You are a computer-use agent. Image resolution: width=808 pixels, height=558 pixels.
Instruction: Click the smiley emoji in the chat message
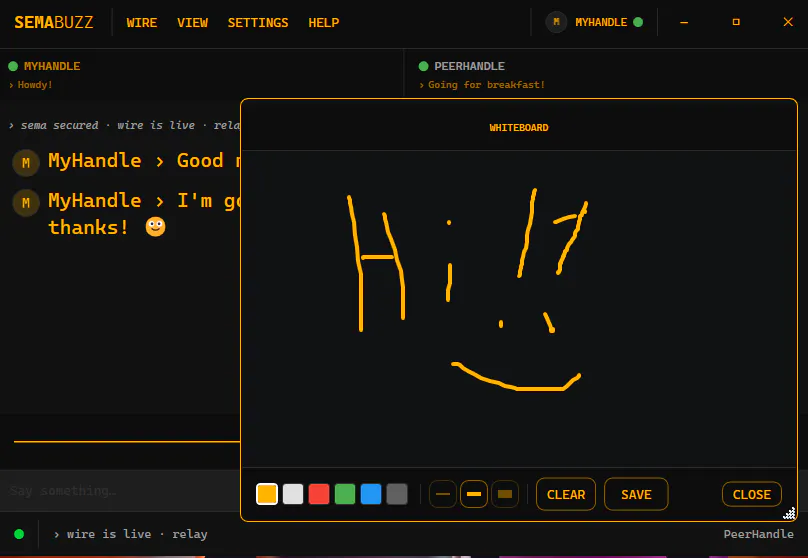tap(156, 227)
